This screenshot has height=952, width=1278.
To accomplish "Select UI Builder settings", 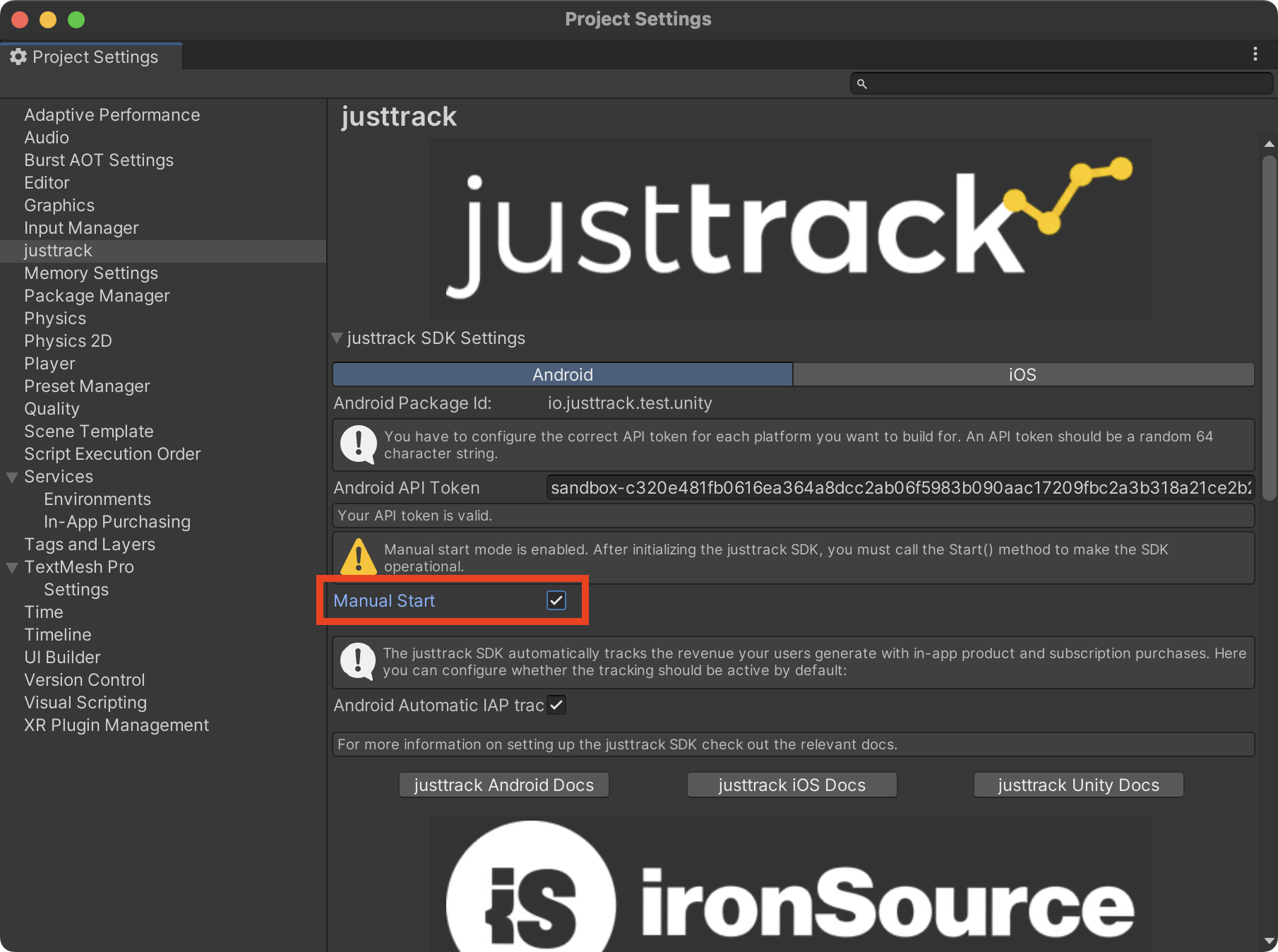I will tap(62, 657).
